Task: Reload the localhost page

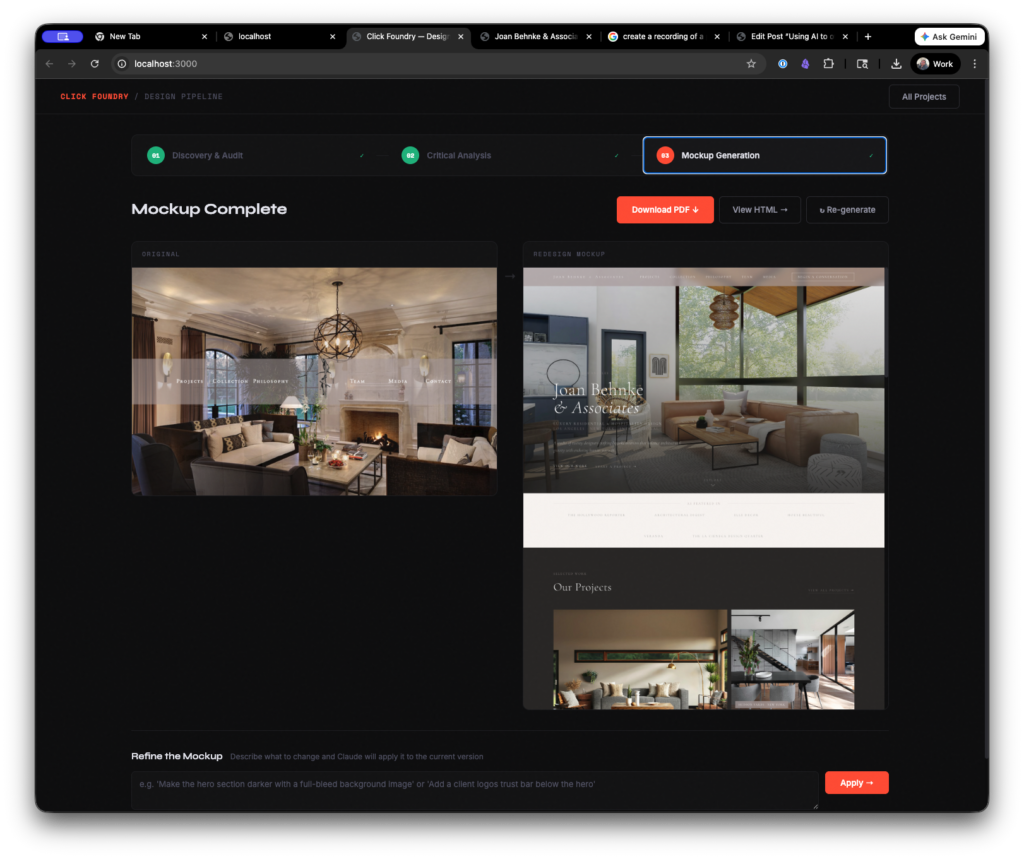Action: tap(95, 64)
